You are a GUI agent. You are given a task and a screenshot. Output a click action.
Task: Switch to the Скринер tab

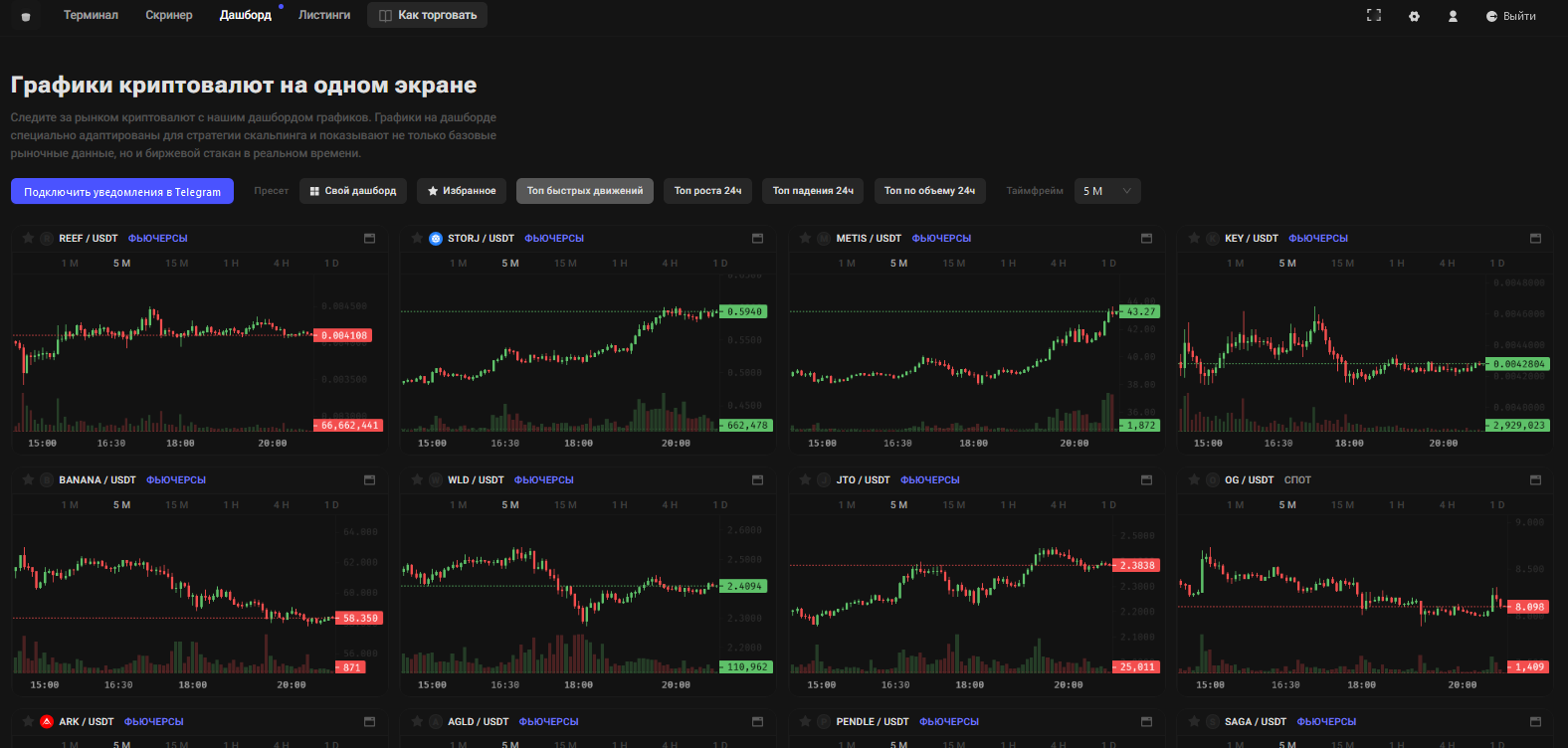coord(169,15)
